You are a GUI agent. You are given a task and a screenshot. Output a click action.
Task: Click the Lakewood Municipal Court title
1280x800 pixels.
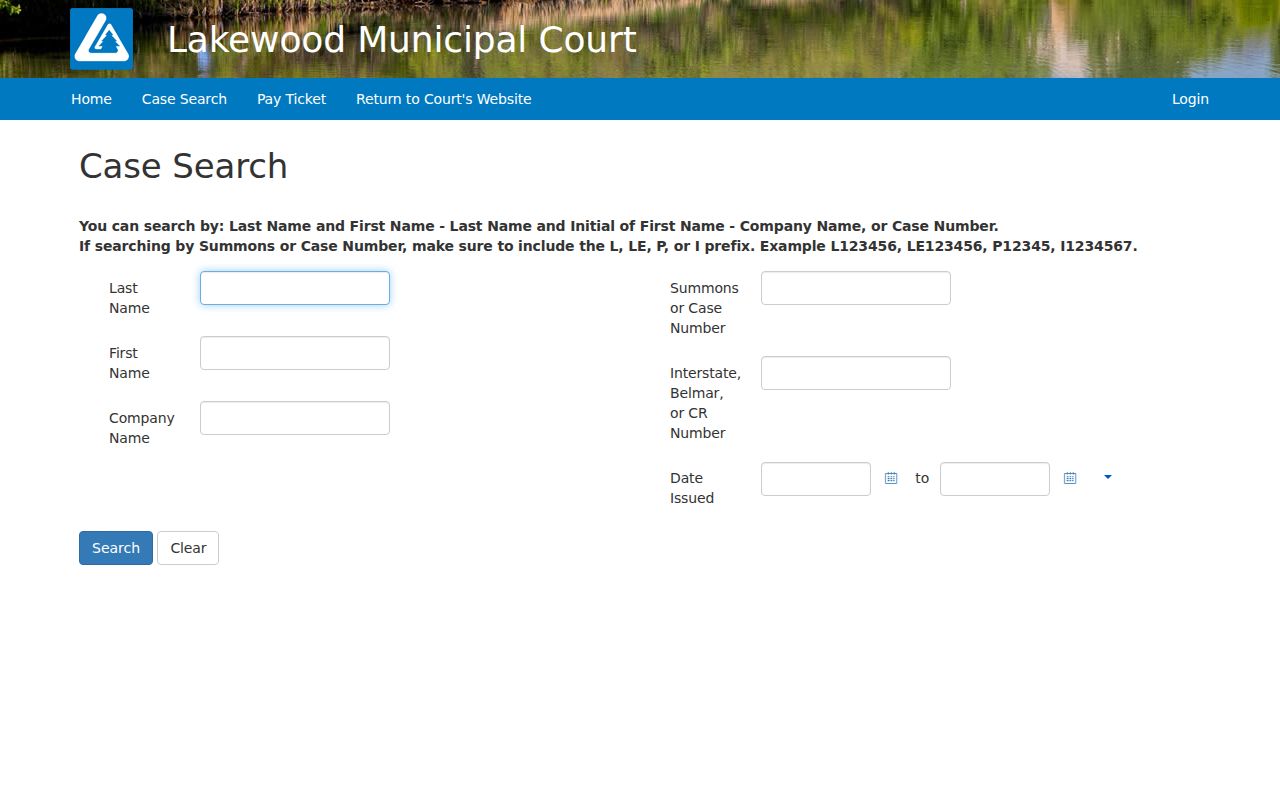pos(402,40)
